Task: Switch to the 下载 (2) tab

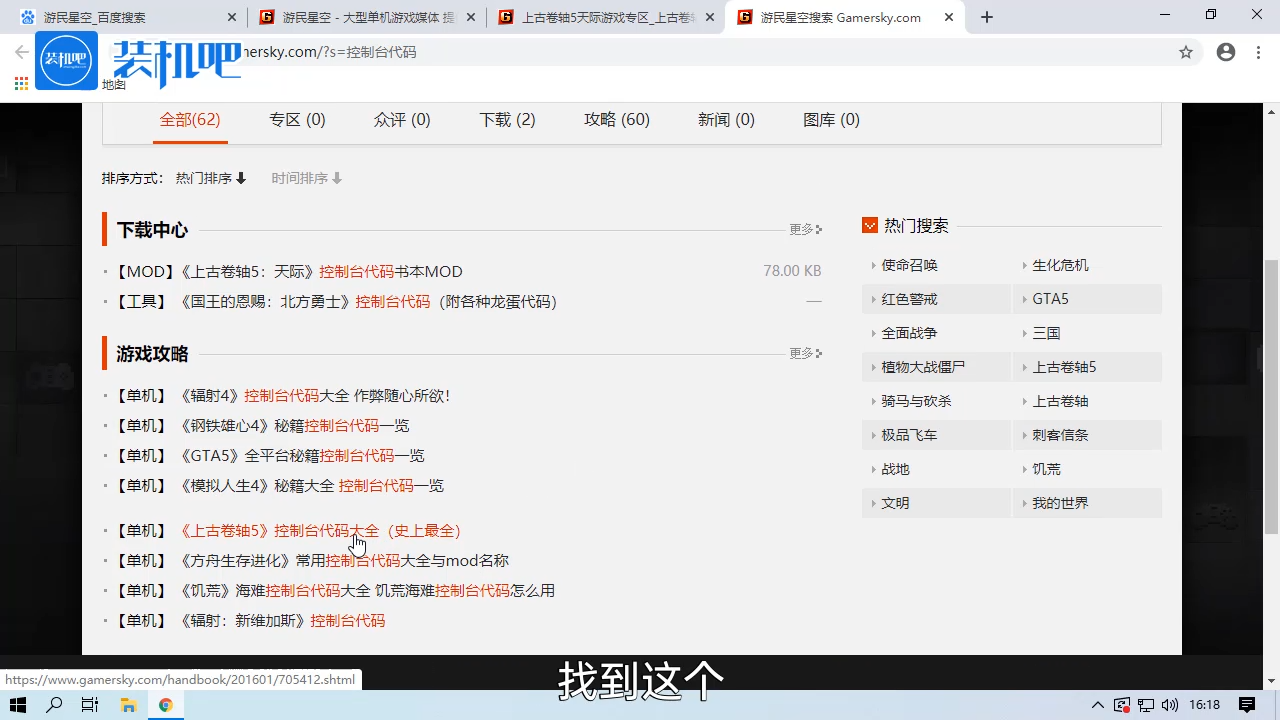Action: pyautogui.click(x=507, y=119)
